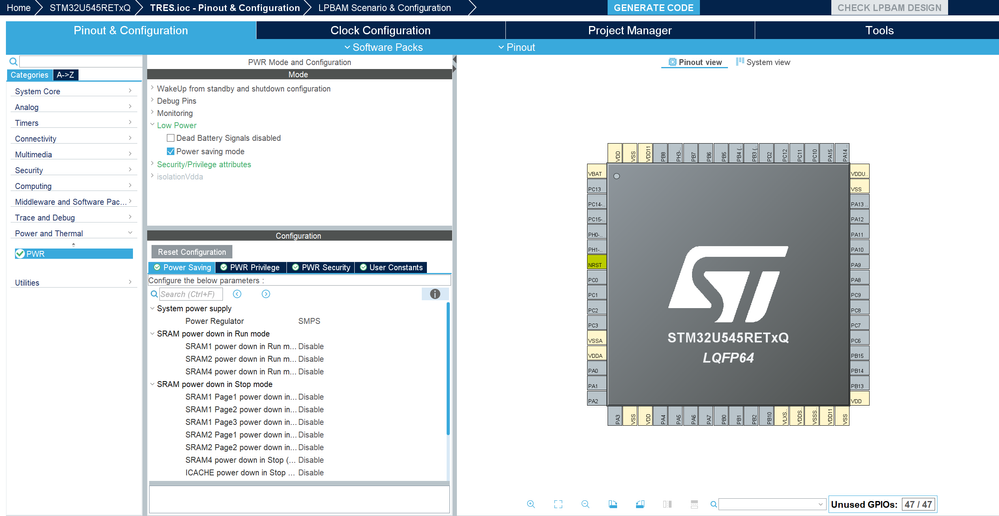999x516 pixels.
Task: Select the VBAT pin on the chip
Action: coord(596,173)
